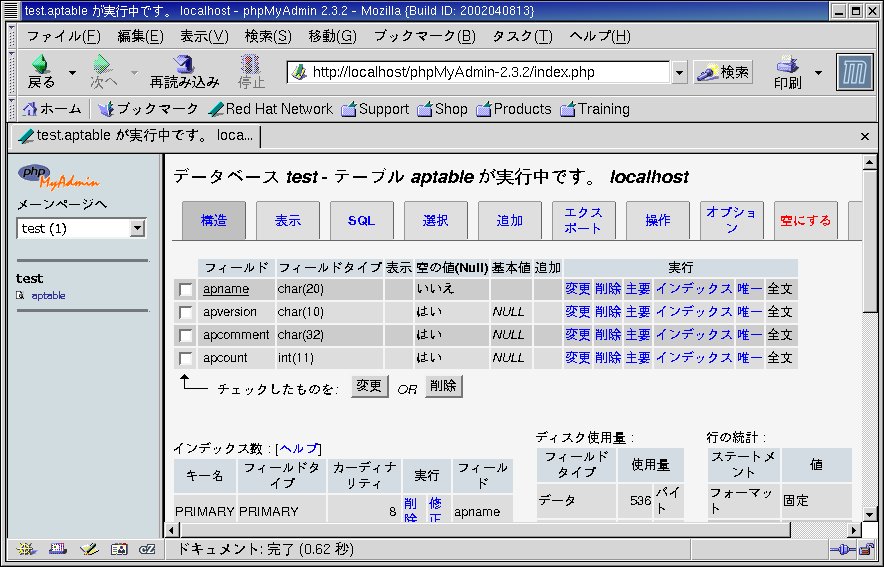The width and height of the screenshot is (884, 567).
Task: Click the phpMyAdmin logo
Action: [x=58, y=177]
